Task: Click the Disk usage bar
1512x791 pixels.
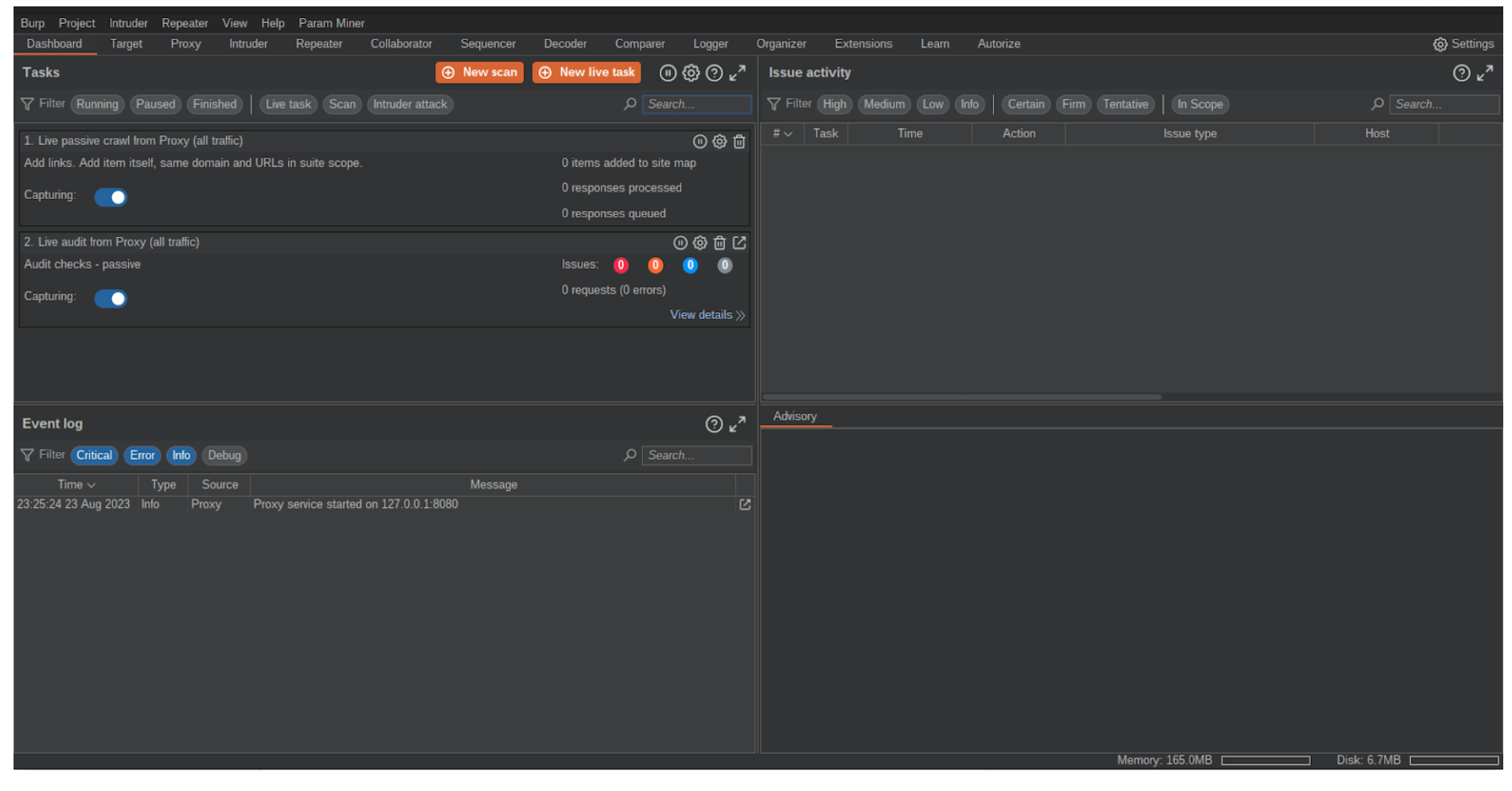Action: click(x=1454, y=761)
